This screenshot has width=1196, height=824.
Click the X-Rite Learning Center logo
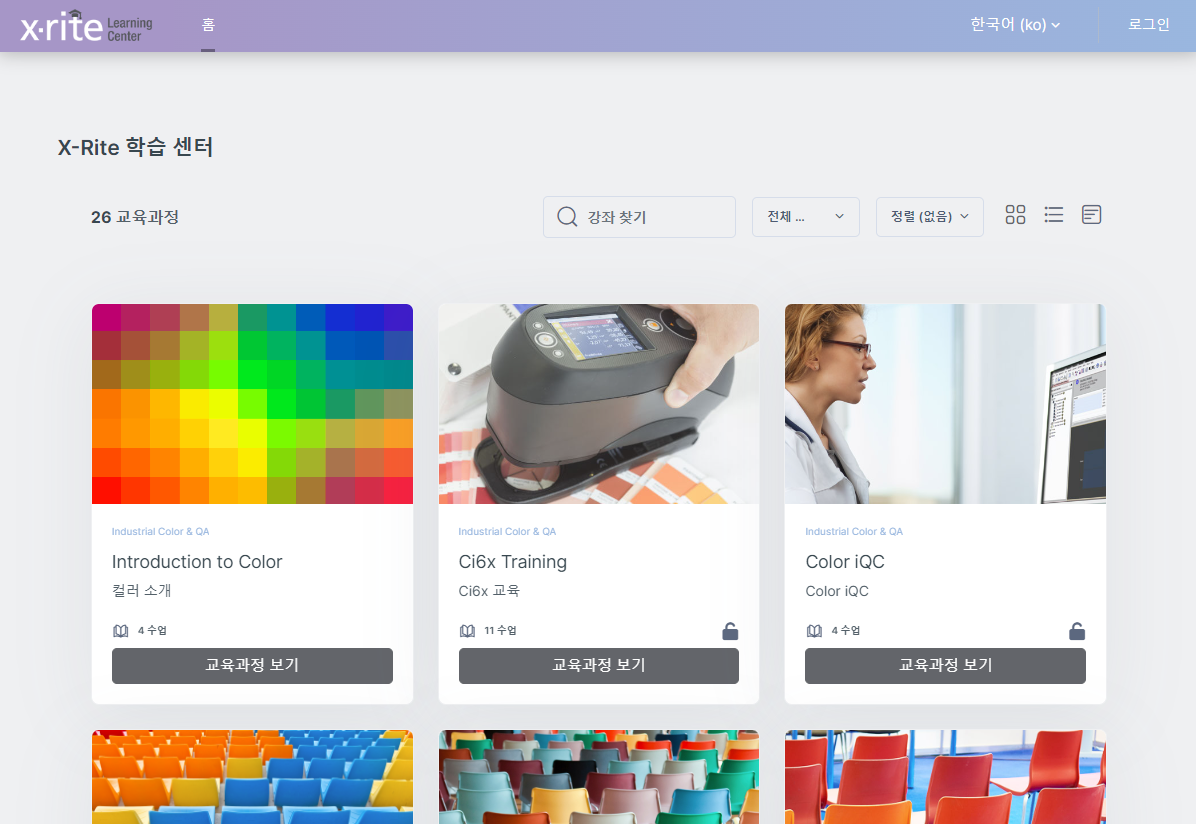tap(86, 27)
